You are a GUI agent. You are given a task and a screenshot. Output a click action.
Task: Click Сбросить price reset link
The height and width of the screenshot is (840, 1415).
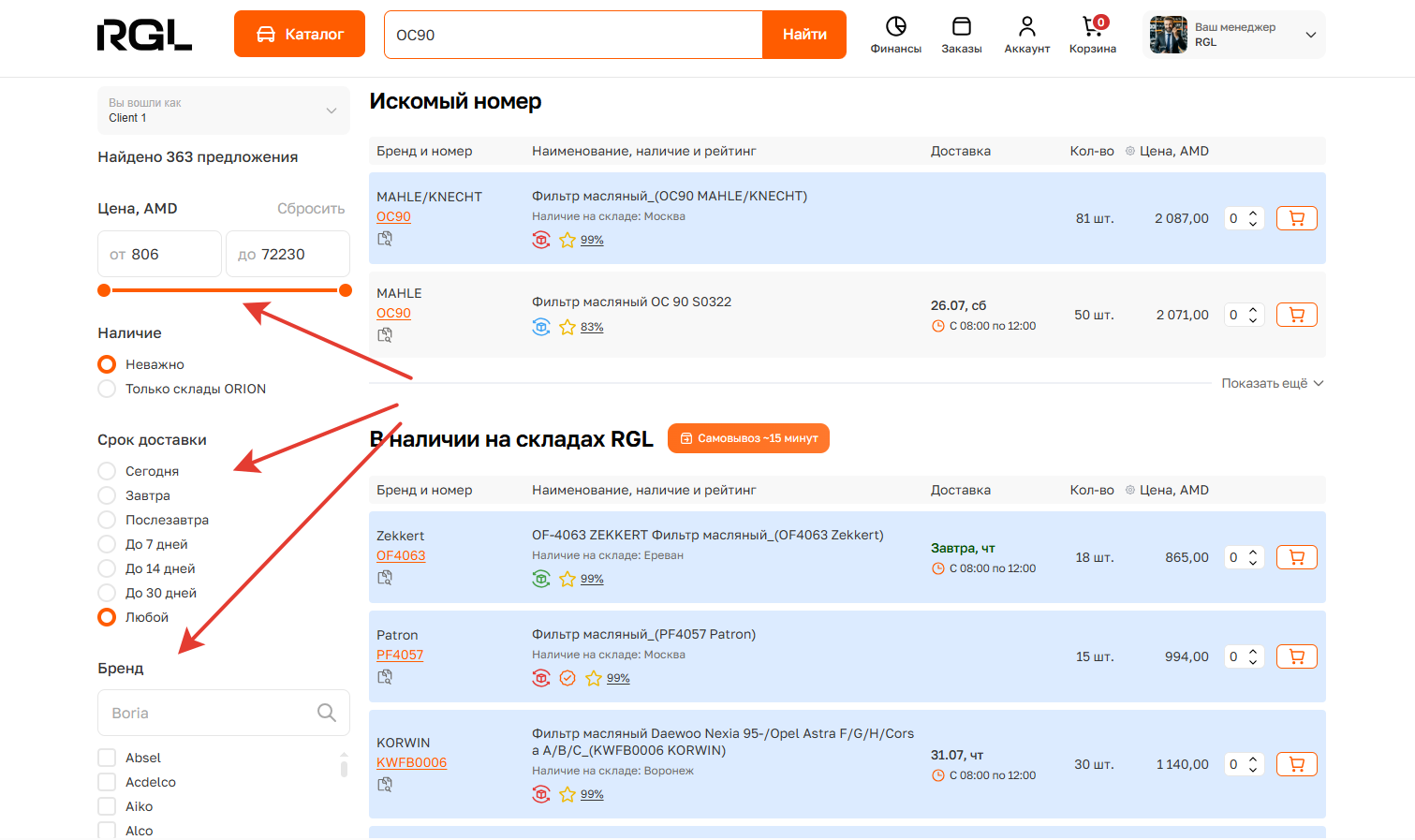point(311,209)
